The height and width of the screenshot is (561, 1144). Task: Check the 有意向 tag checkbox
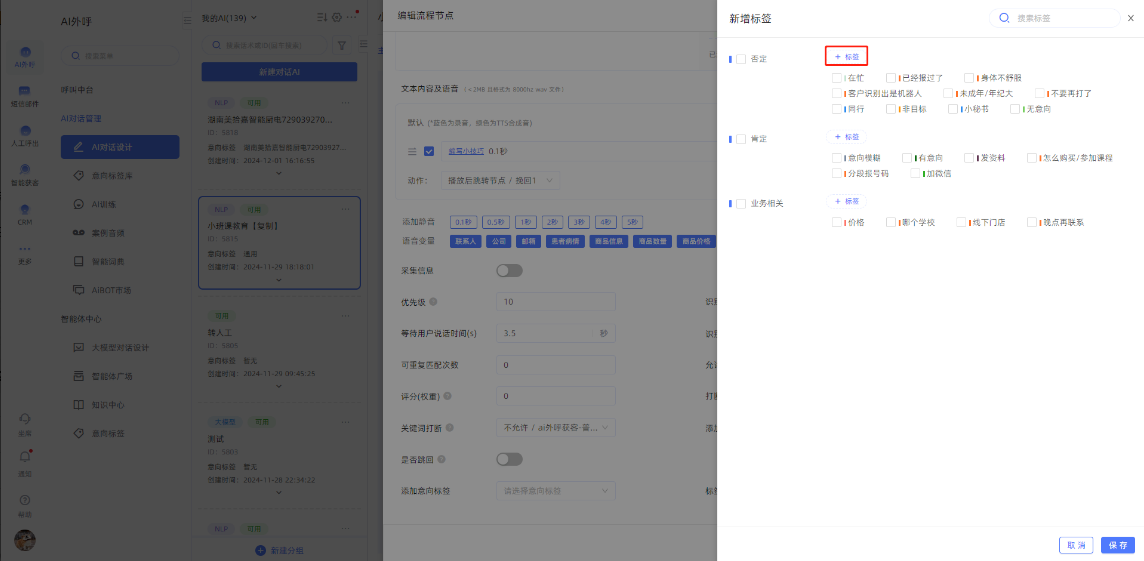click(x=907, y=158)
